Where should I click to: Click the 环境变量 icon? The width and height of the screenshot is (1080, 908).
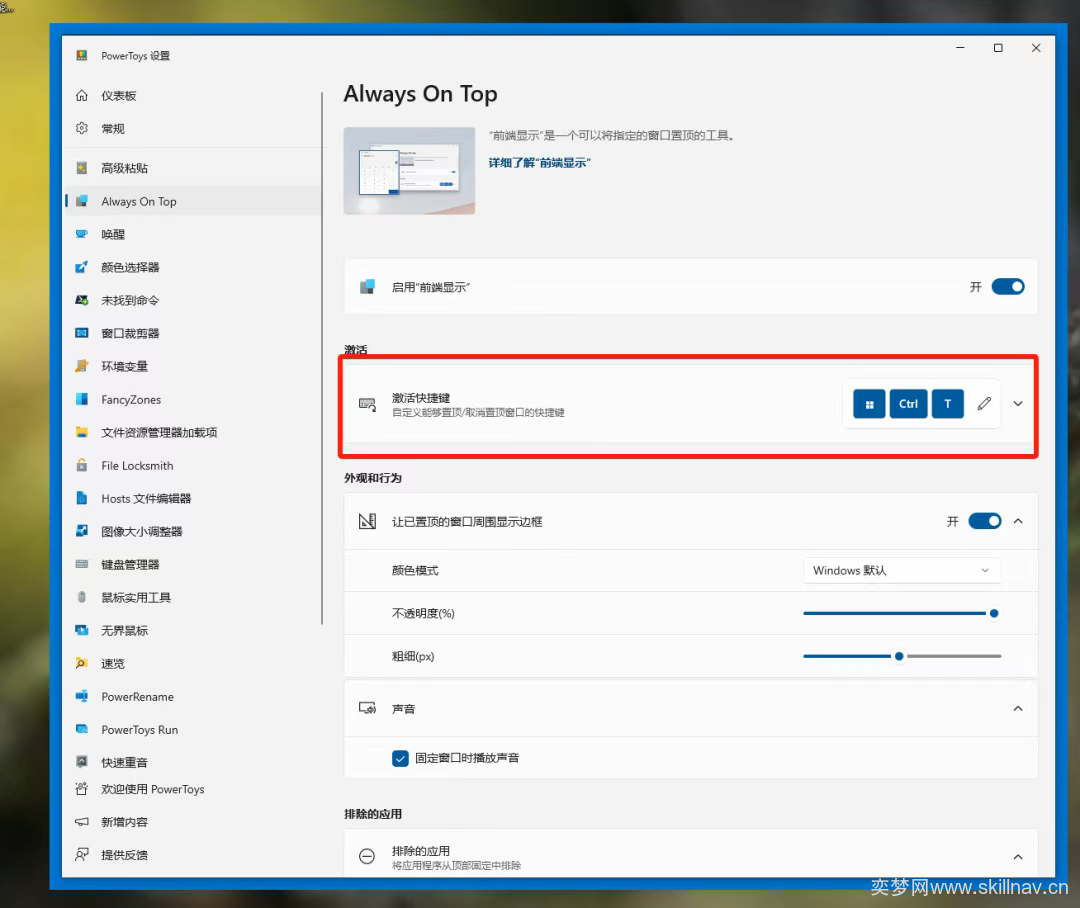point(82,367)
